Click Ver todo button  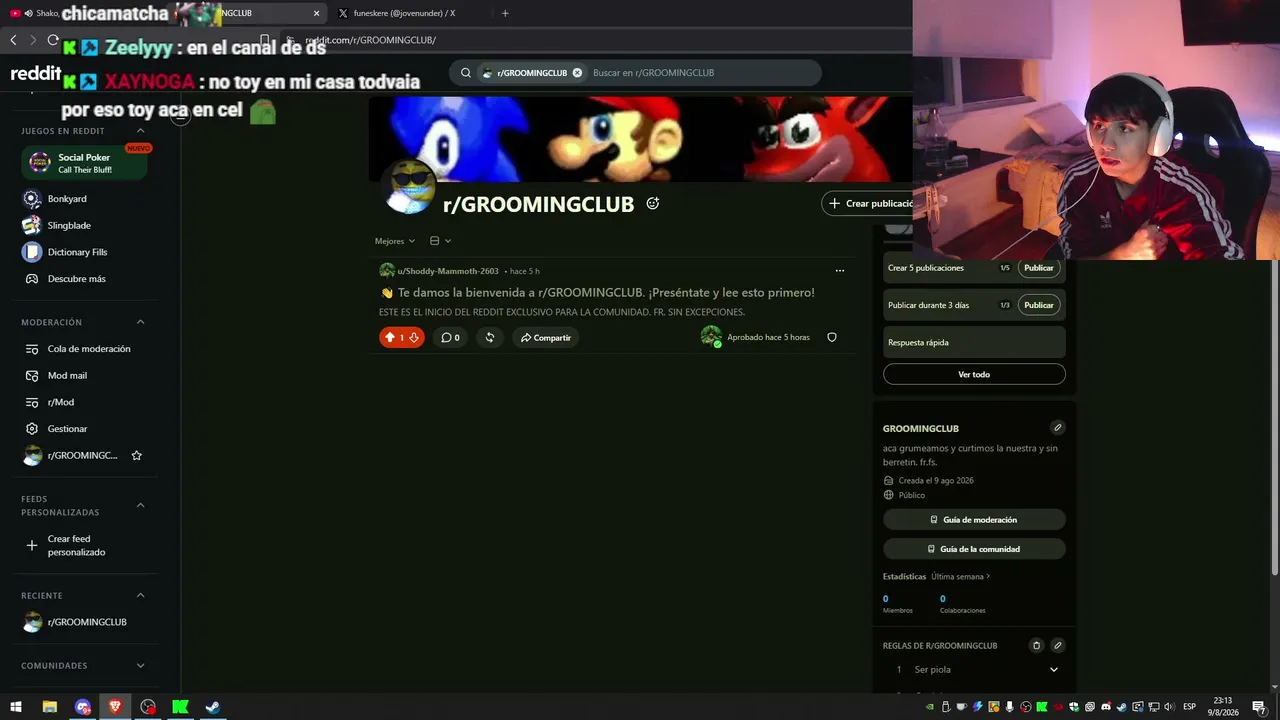pos(974,375)
